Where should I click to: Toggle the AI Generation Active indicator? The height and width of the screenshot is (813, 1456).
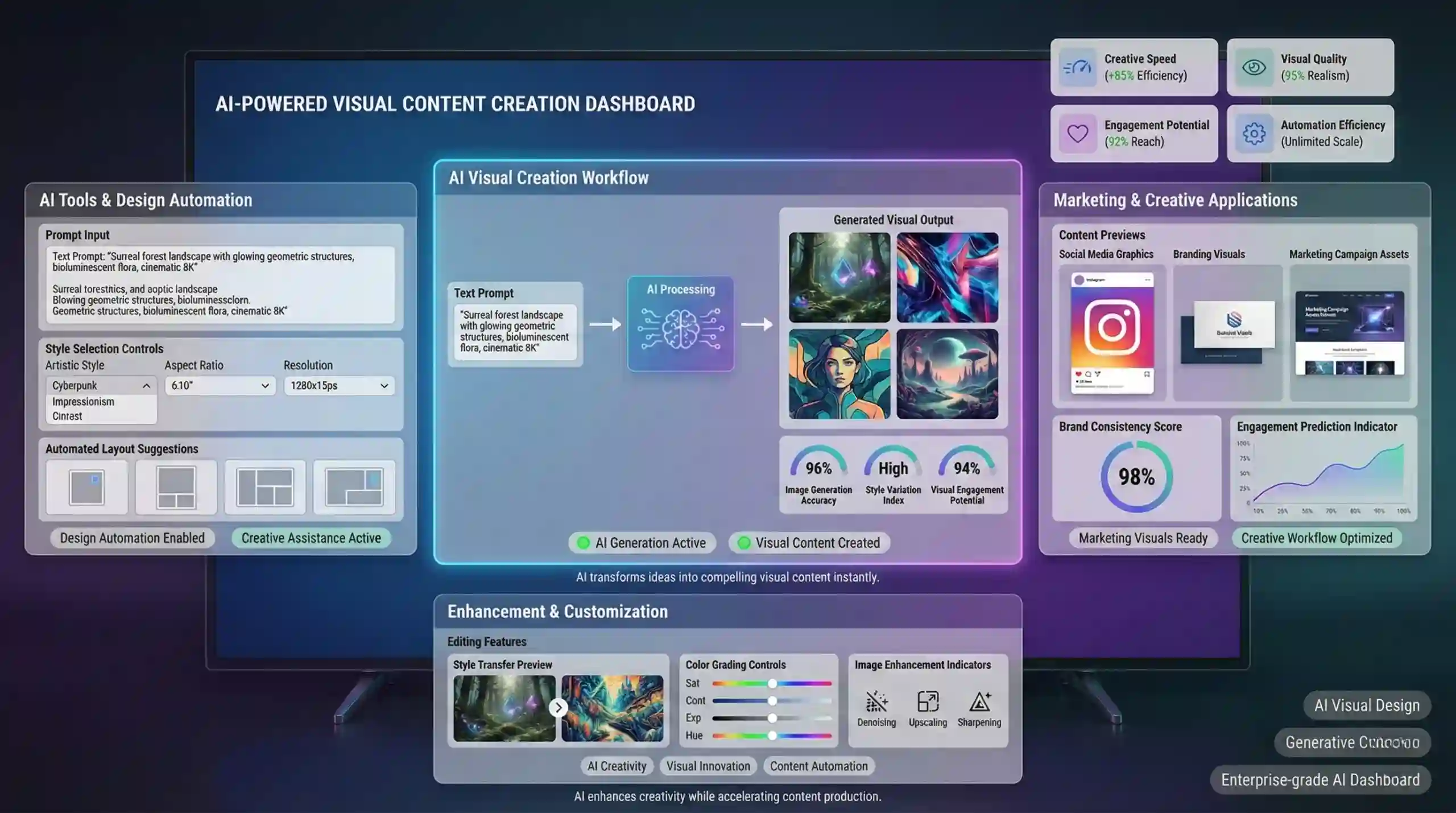pos(642,543)
